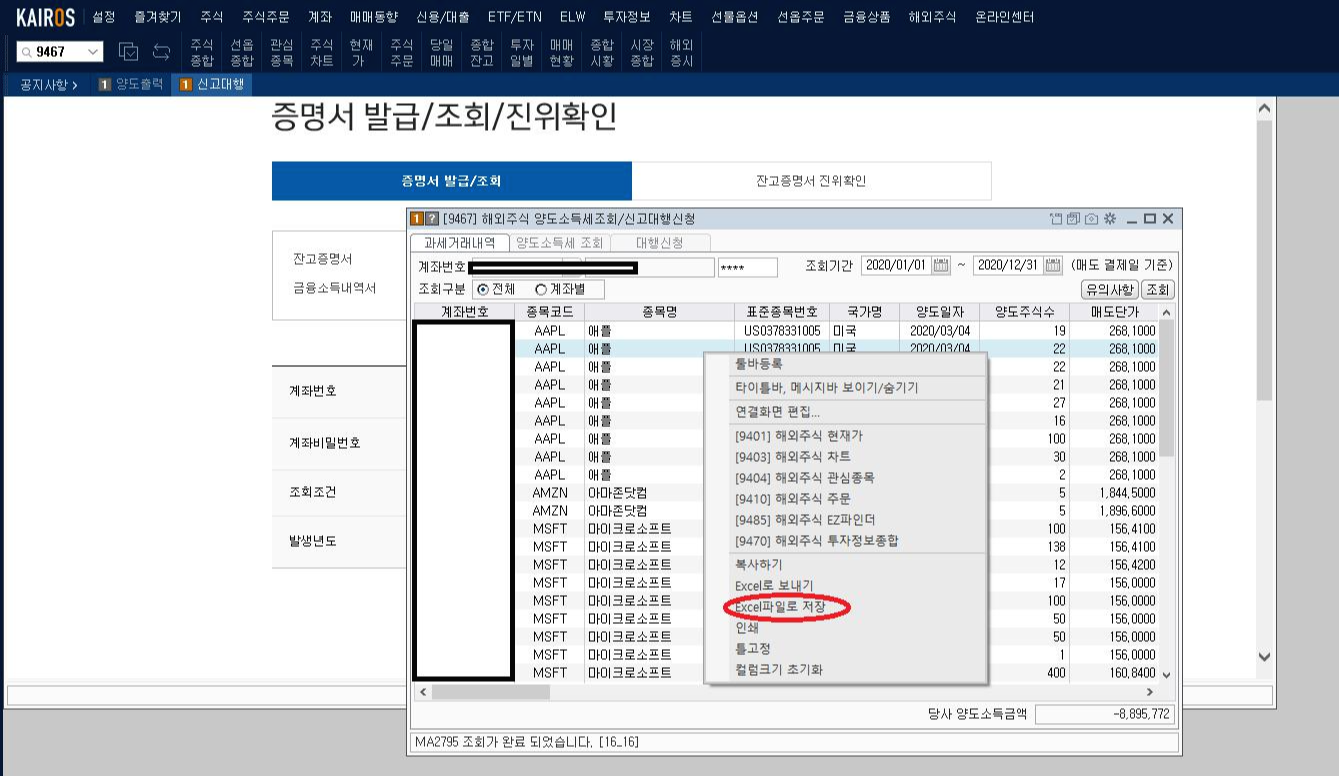Viewport: 1339px width, 776px height.
Task: Click the KAIROS logo
Action: tap(45, 17)
